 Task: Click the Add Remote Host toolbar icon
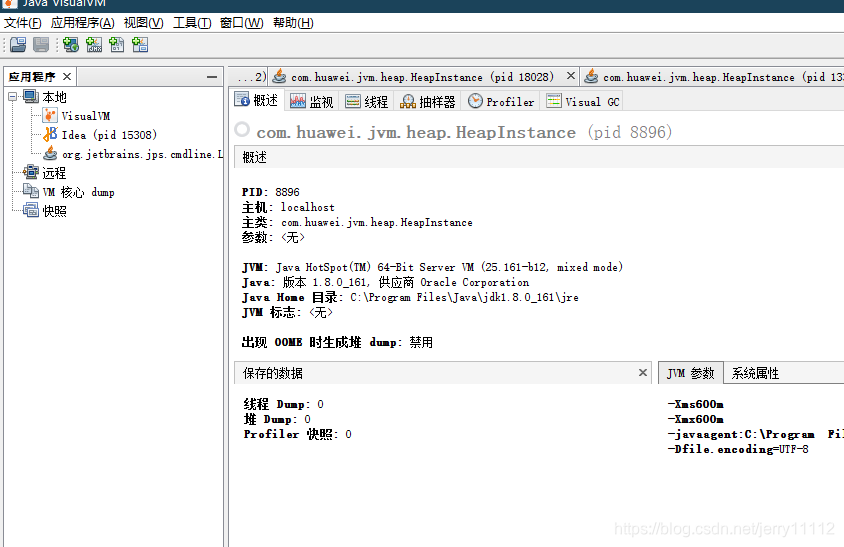click(71, 45)
